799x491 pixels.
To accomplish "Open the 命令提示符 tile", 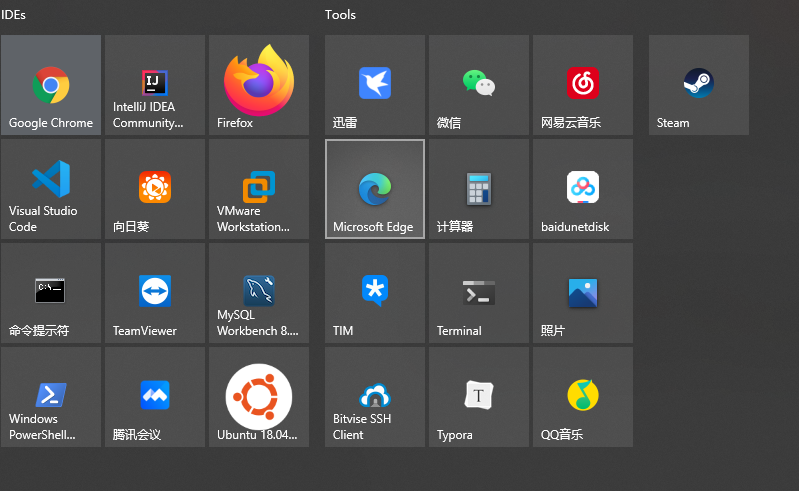I will tap(51, 293).
